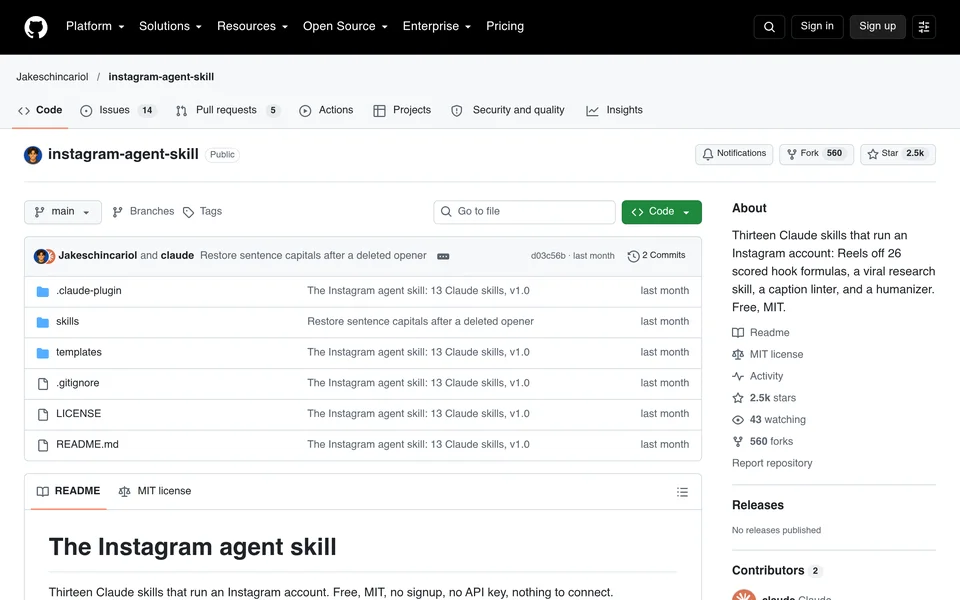The height and width of the screenshot is (600, 960).
Task: Switch to the Projects tab
Action: coord(402,110)
